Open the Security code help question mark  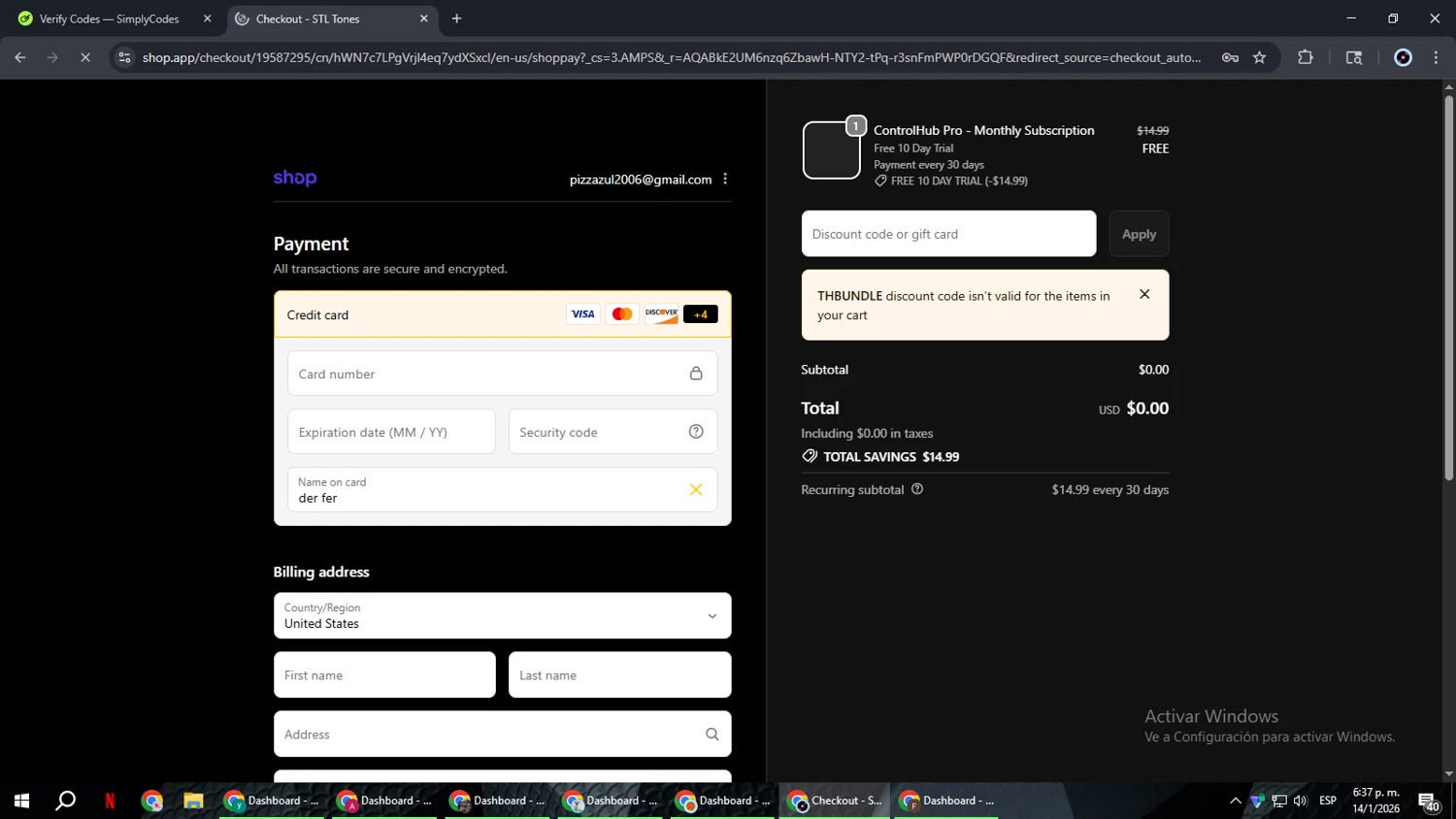696,432
